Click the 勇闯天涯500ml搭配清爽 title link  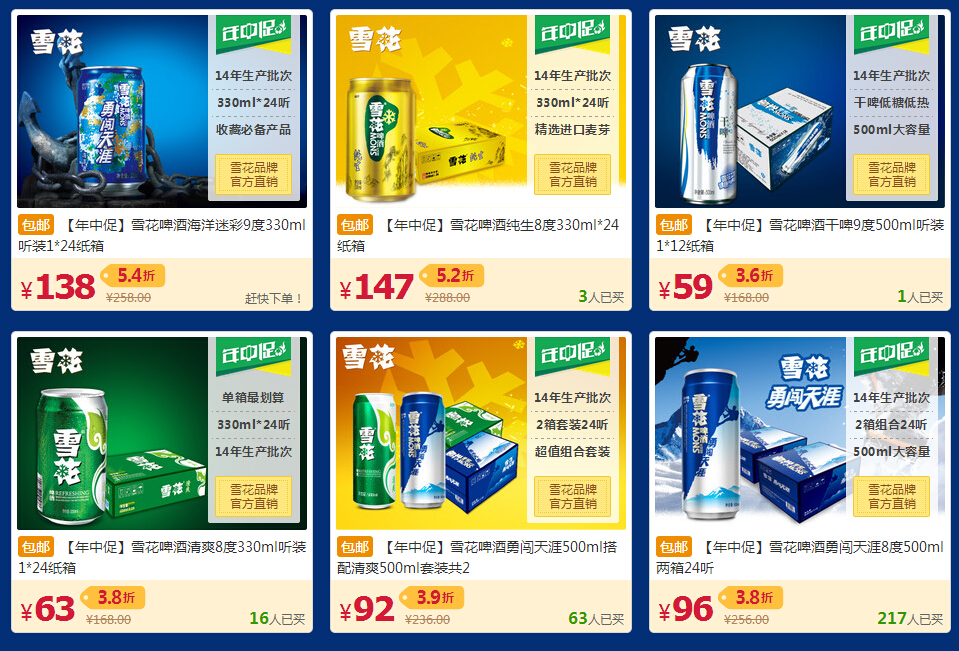478,557
